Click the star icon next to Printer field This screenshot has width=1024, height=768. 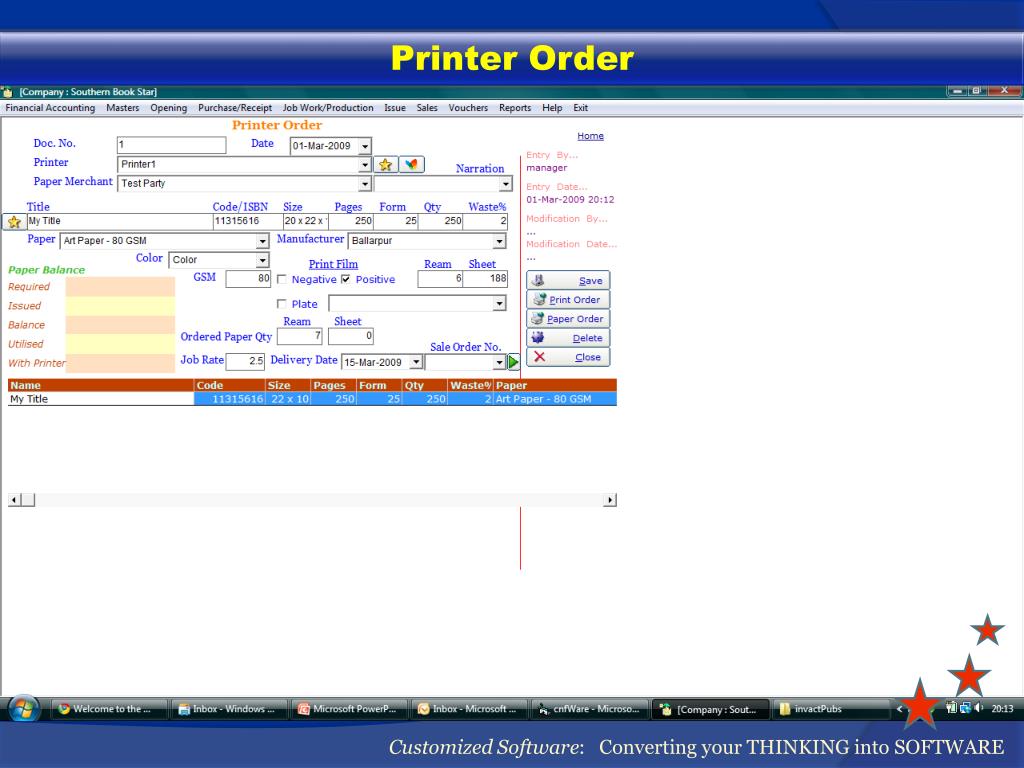(386, 164)
